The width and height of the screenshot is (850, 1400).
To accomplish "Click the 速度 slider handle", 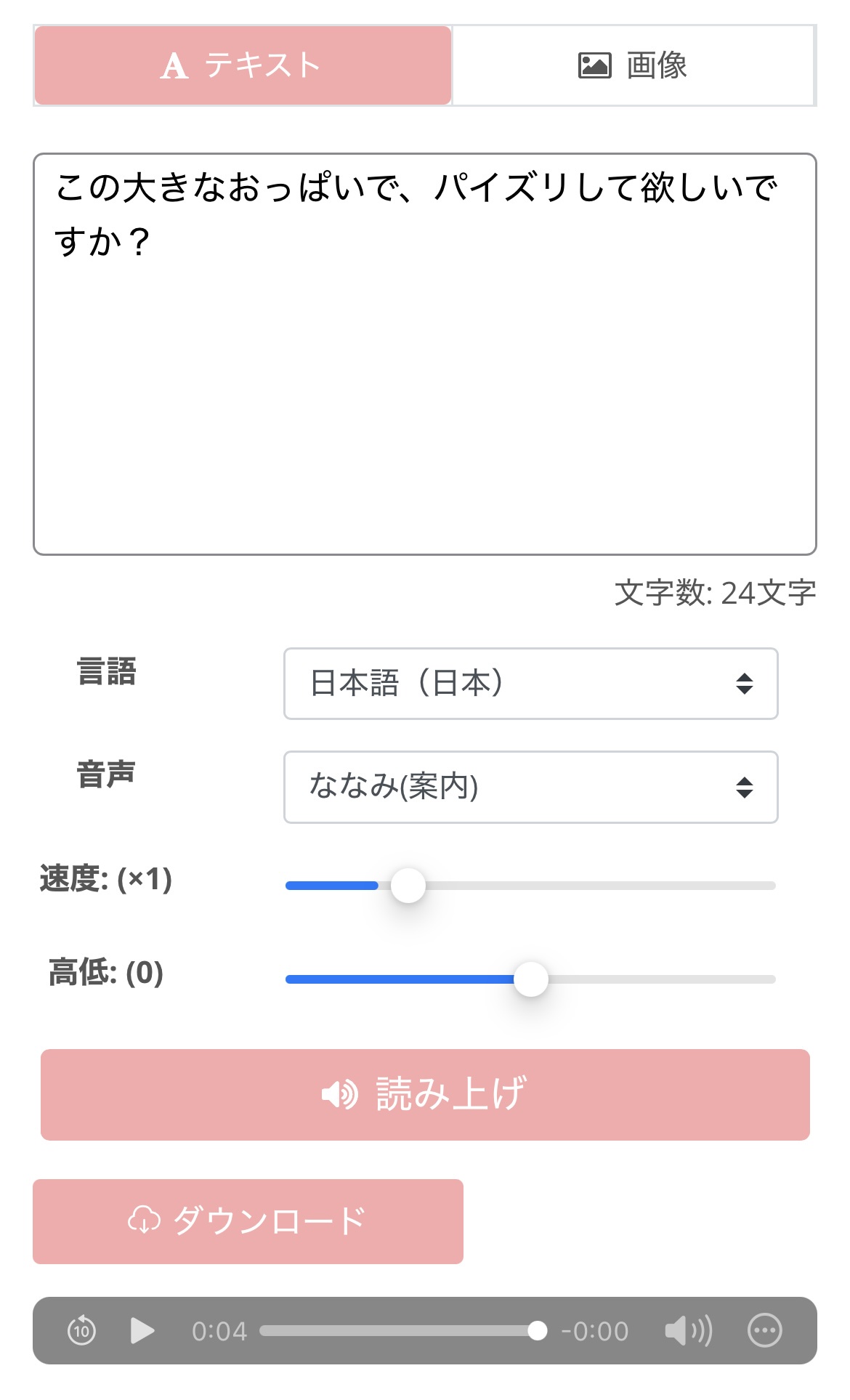I will (408, 886).
